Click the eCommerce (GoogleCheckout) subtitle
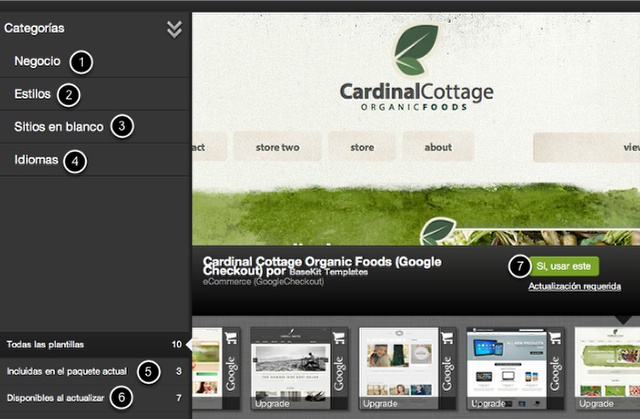This screenshot has width=640, height=419. click(x=263, y=282)
